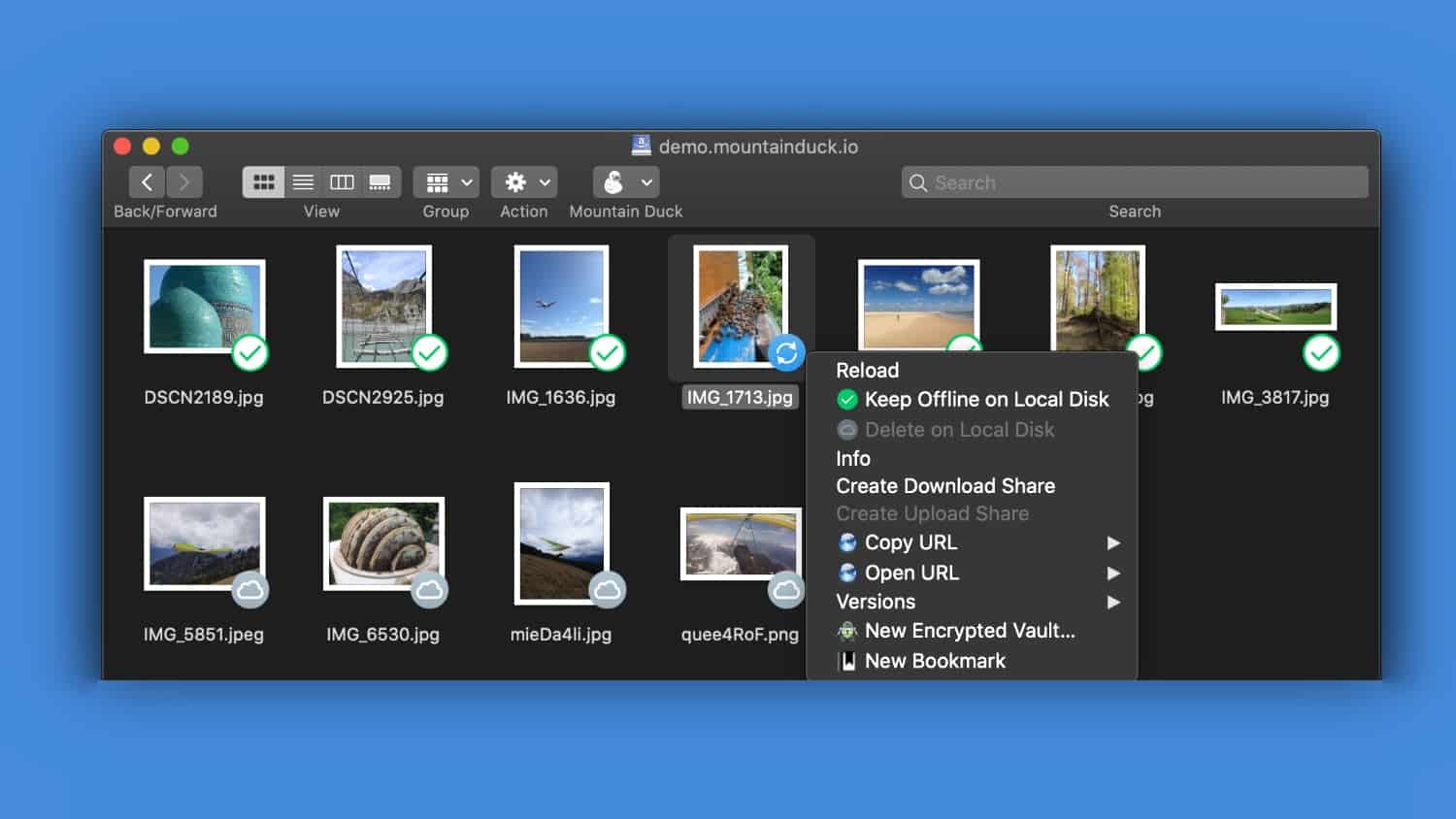Viewport: 1456px width, 819px height.
Task: Choose Reload from the context menu
Action: tap(867, 371)
